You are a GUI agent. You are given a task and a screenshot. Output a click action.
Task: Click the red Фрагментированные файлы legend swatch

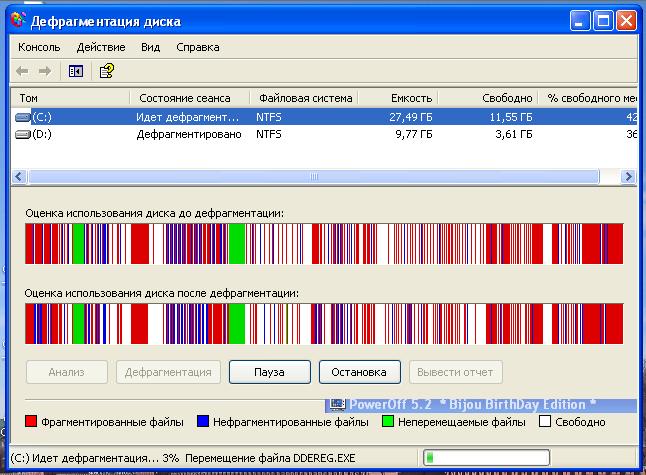[x=31, y=421]
